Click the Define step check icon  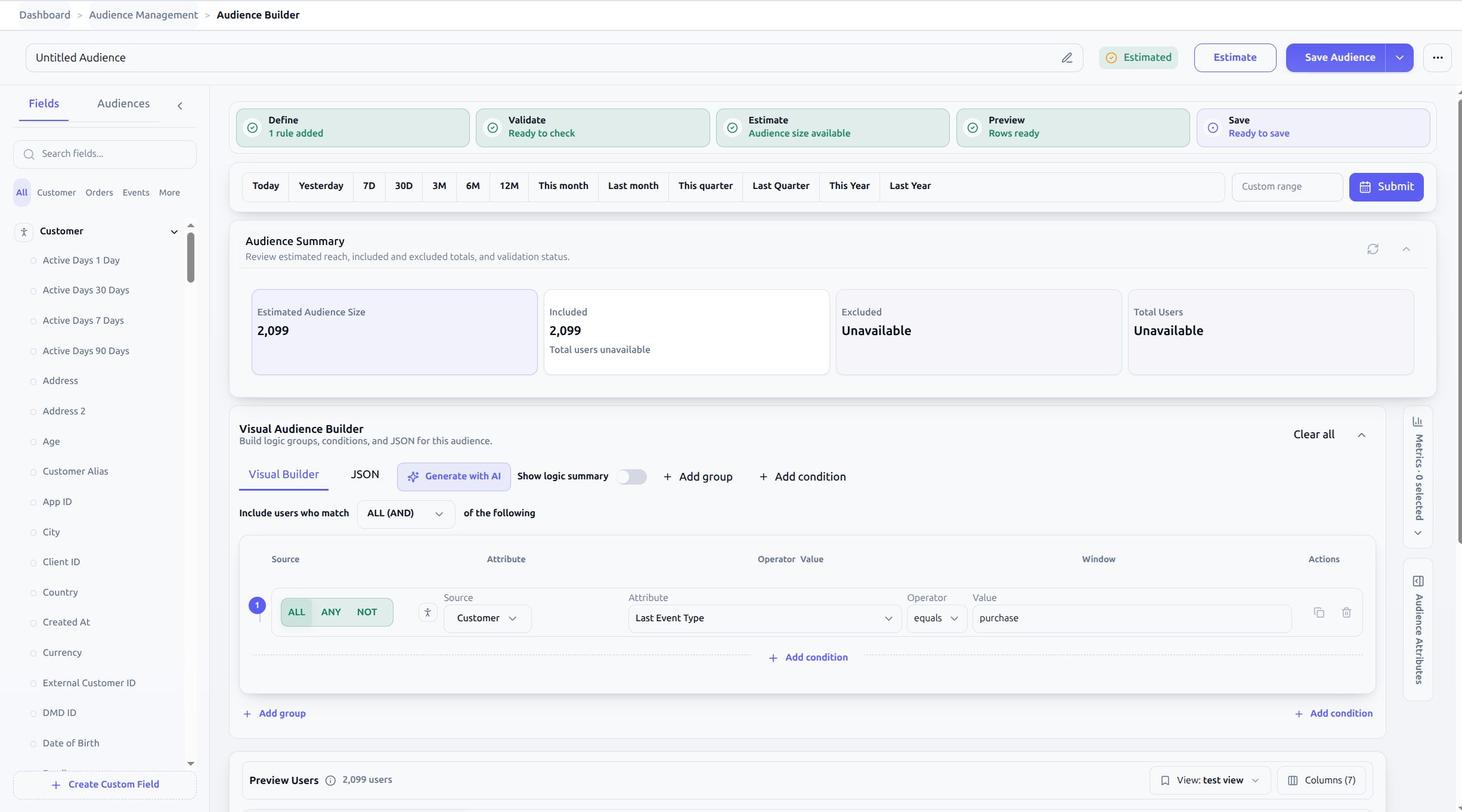(253, 128)
